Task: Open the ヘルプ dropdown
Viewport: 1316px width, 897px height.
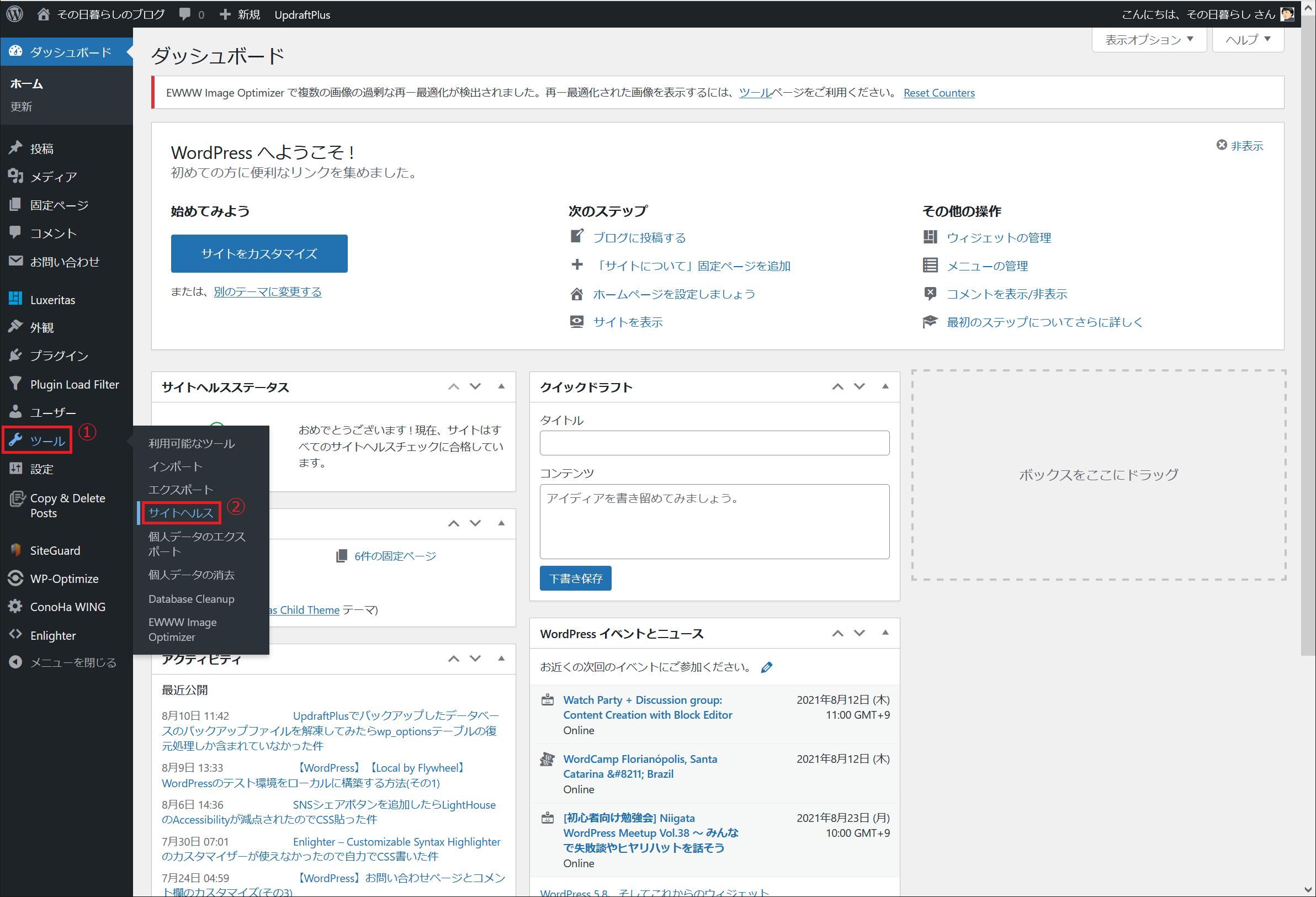Action: tap(1248, 40)
